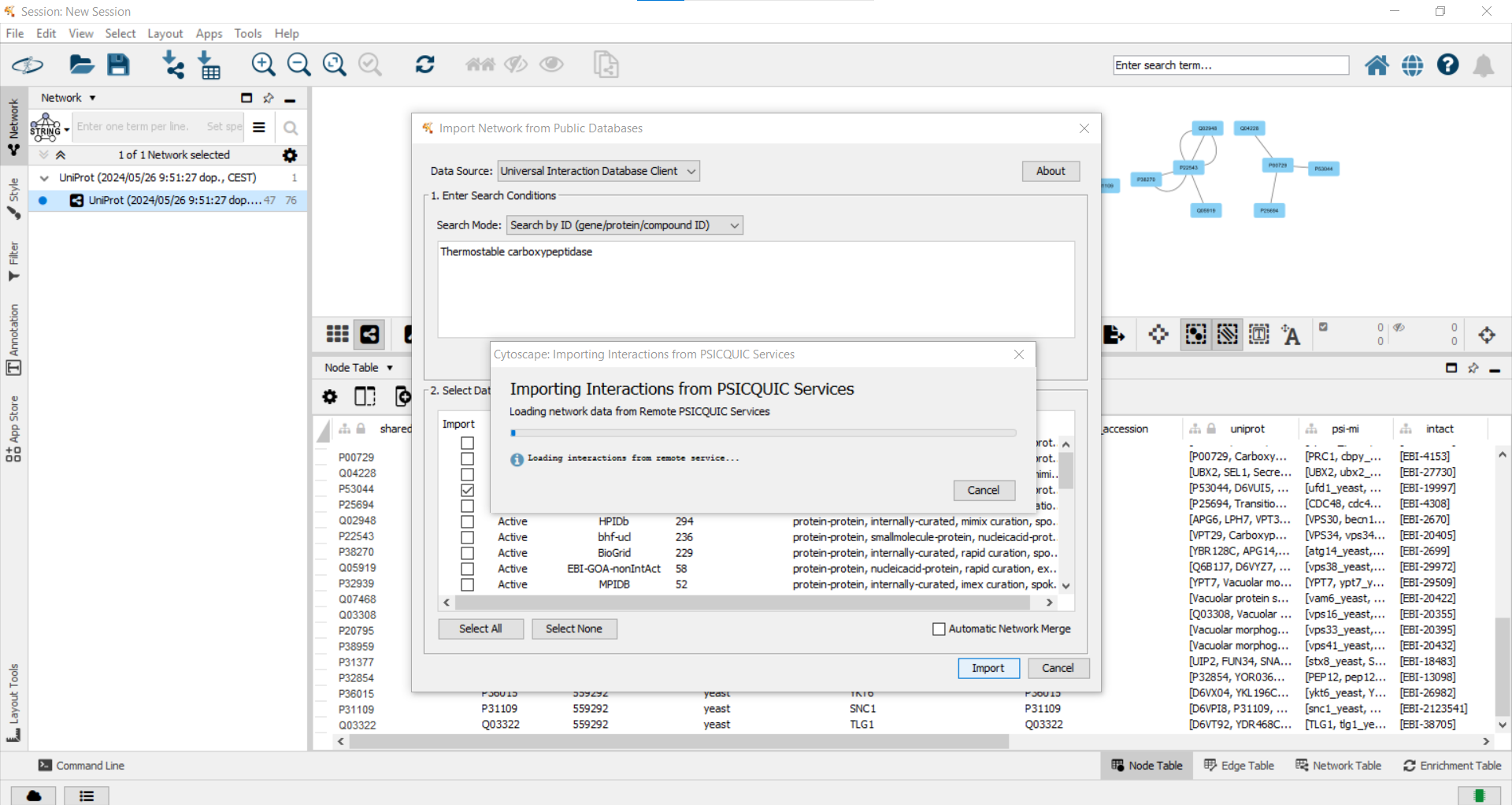Open Data Source dropdown
The width and height of the screenshot is (1512, 805).
pyautogui.click(x=598, y=171)
